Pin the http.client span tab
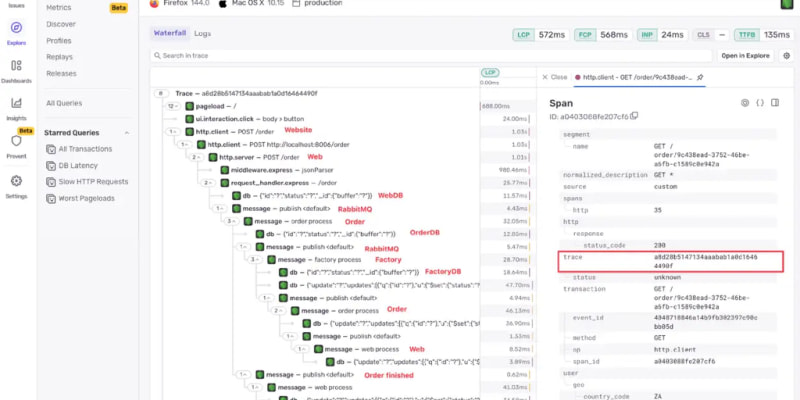Screen dimensions: 800x400 click(700, 77)
